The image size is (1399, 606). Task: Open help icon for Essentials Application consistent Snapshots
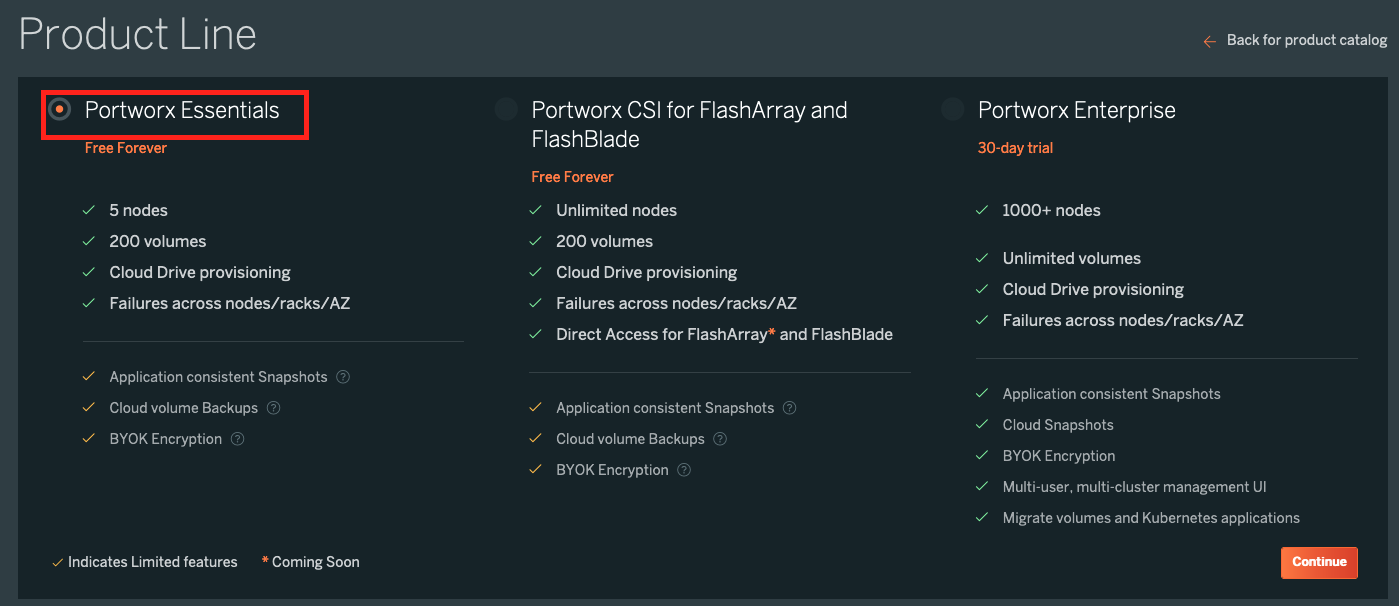[343, 377]
